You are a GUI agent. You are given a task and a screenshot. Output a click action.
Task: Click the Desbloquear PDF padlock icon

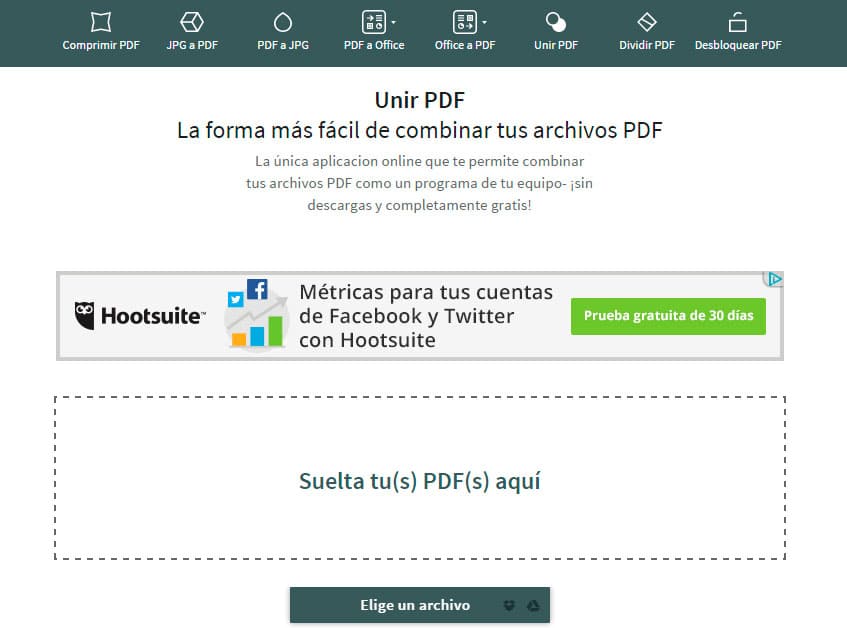(x=737, y=22)
